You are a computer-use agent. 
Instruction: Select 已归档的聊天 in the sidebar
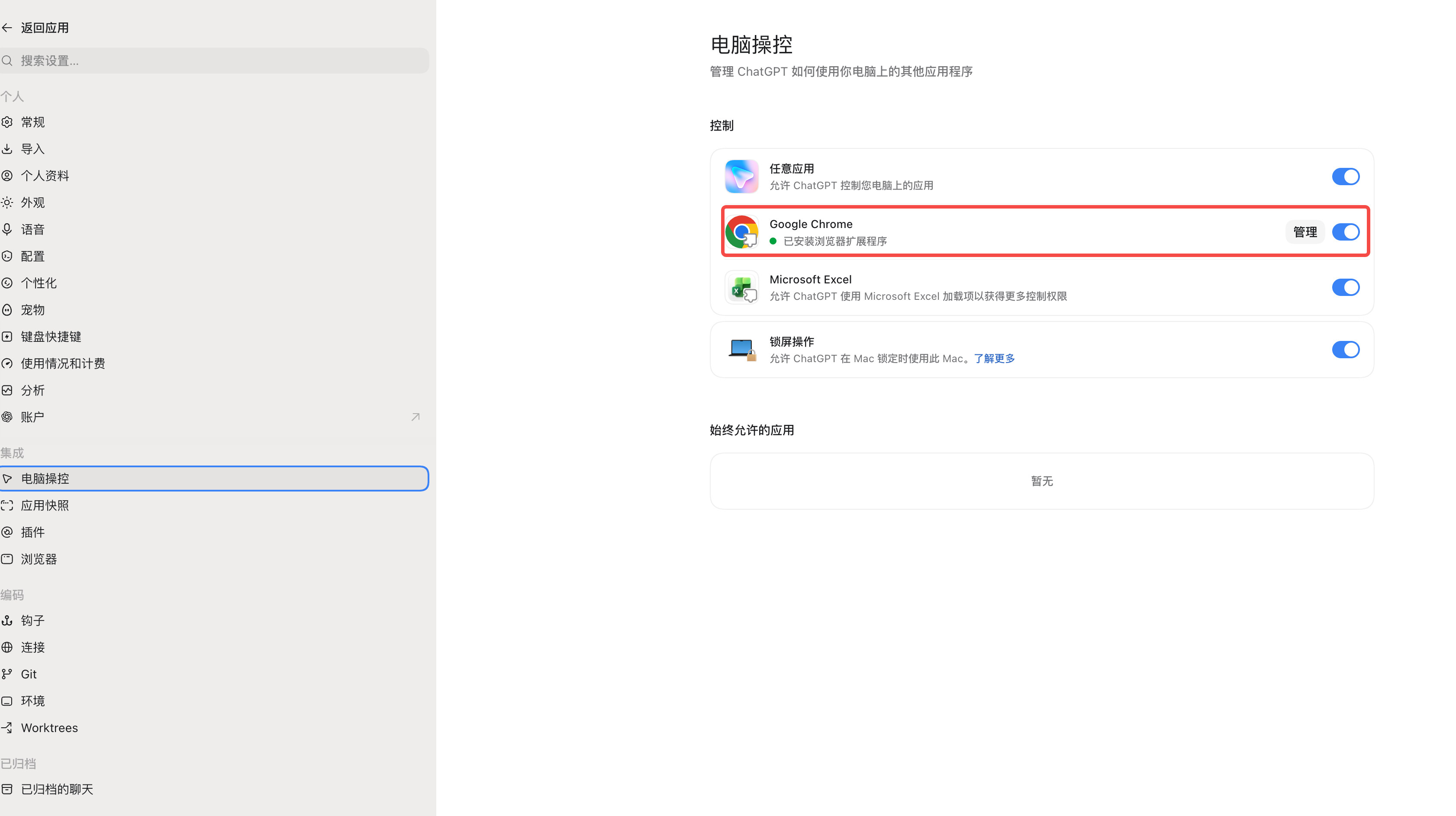pyautogui.click(x=214, y=789)
